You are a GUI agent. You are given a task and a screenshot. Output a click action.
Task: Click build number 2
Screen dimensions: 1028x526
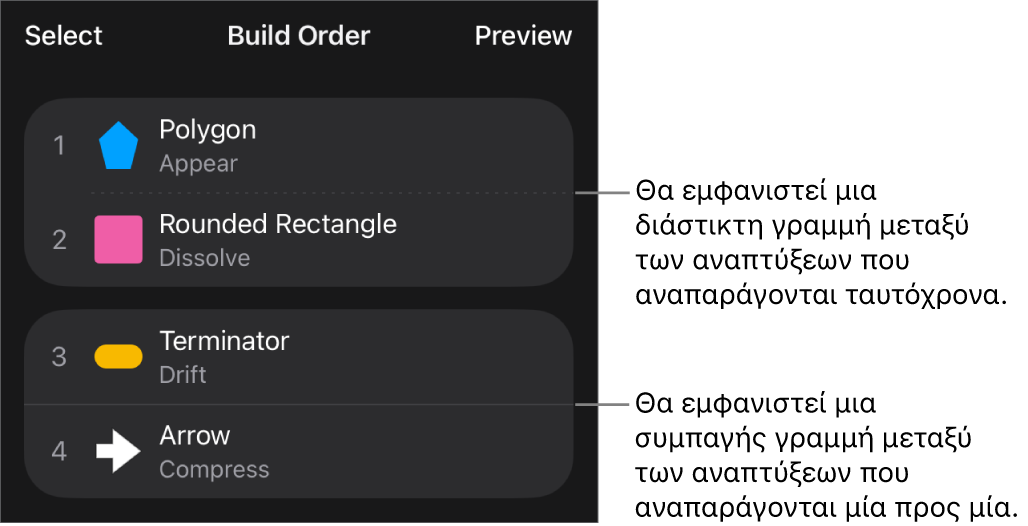coord(59,240)
